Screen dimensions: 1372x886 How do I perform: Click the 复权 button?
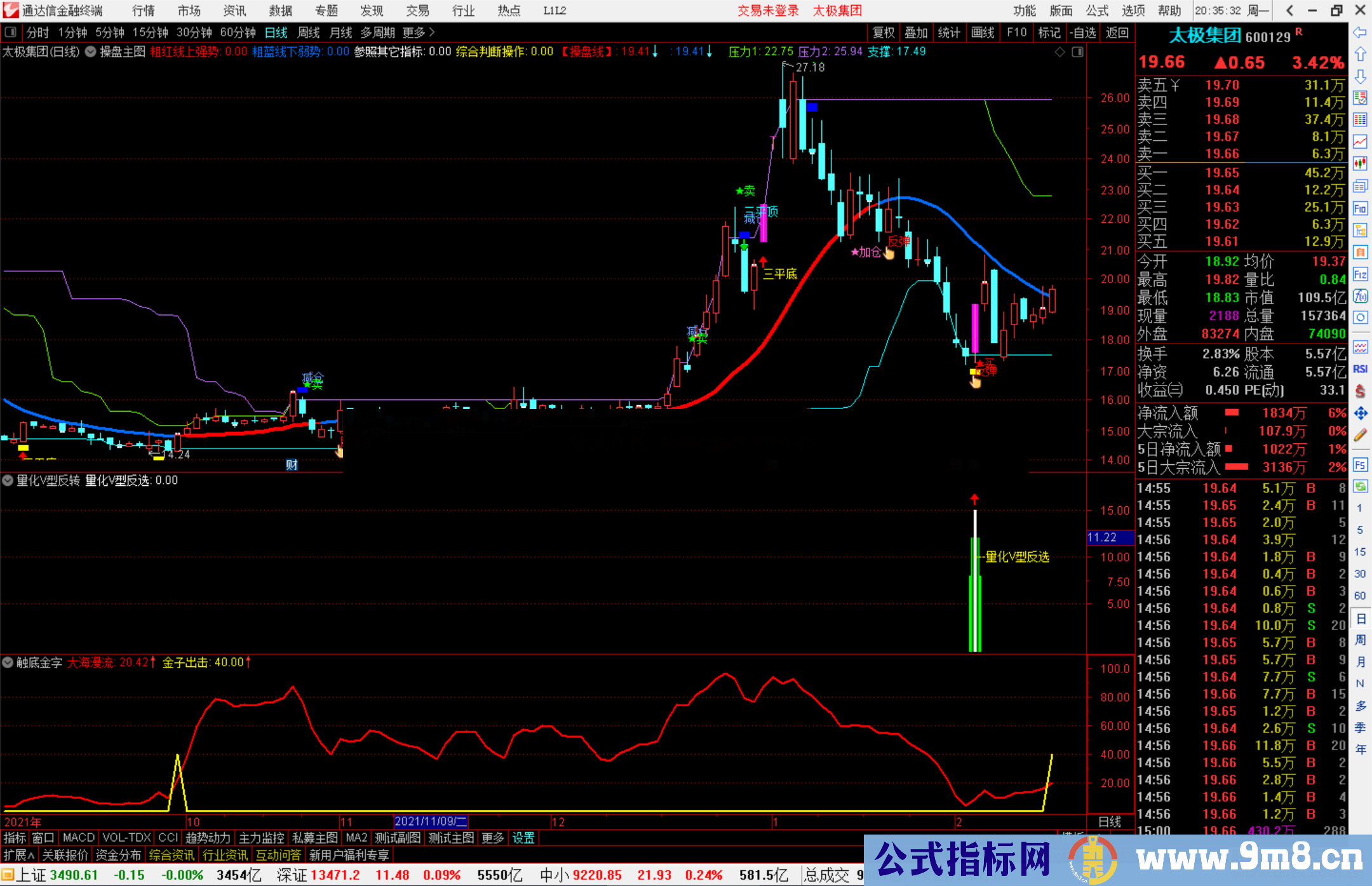click(x=883, y=32)
